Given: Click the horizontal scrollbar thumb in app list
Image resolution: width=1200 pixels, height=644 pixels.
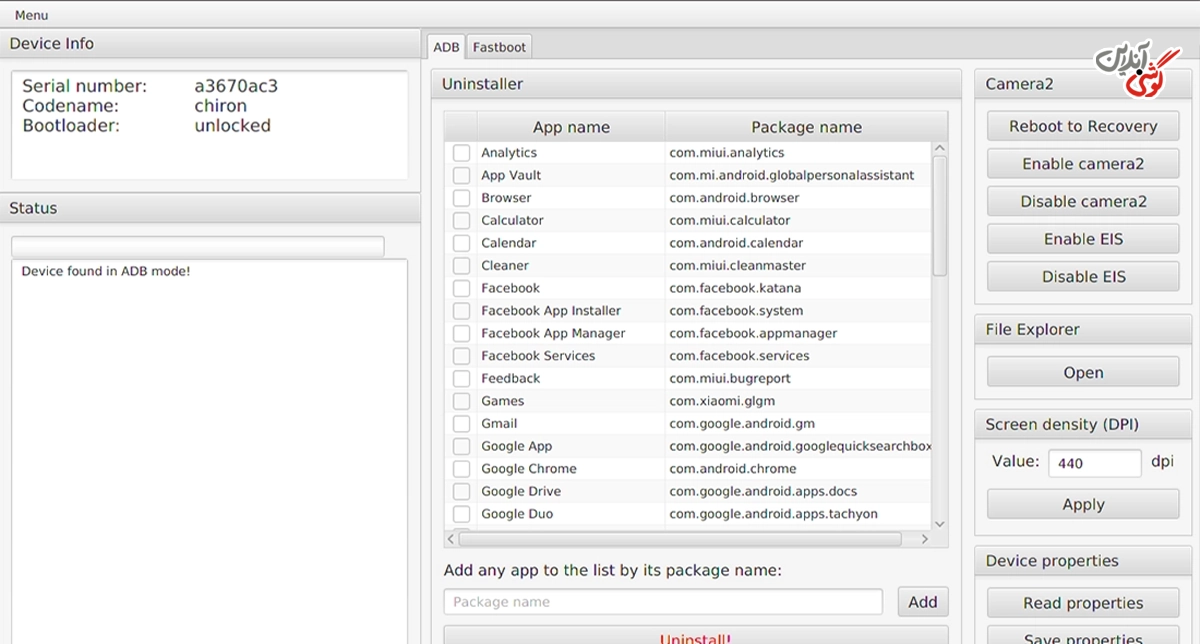Looking at the screenshot, I should pyautogui.click(x=680, y=539).
